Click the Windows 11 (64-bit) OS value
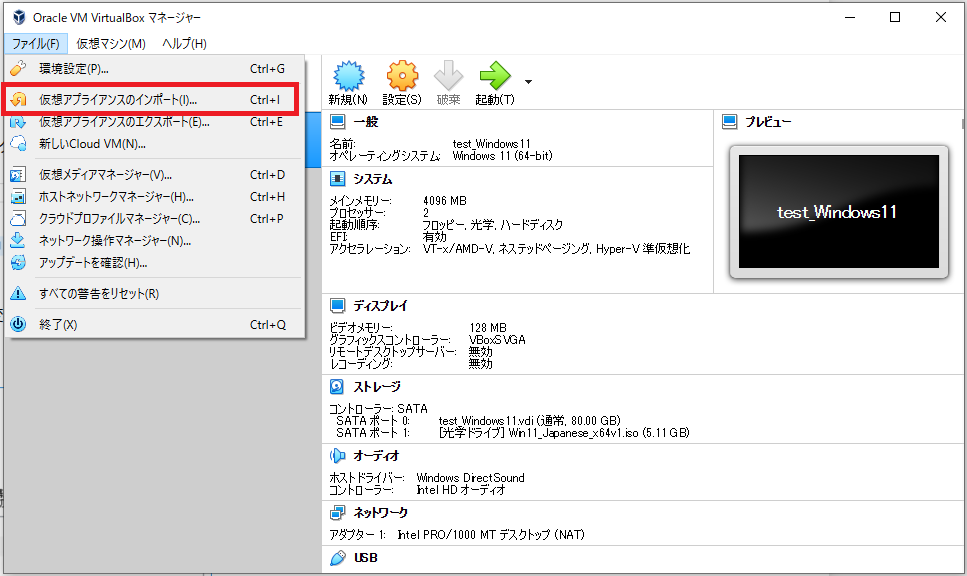The image size is (967, 576). pyautogui.click(x=503, y=156)
